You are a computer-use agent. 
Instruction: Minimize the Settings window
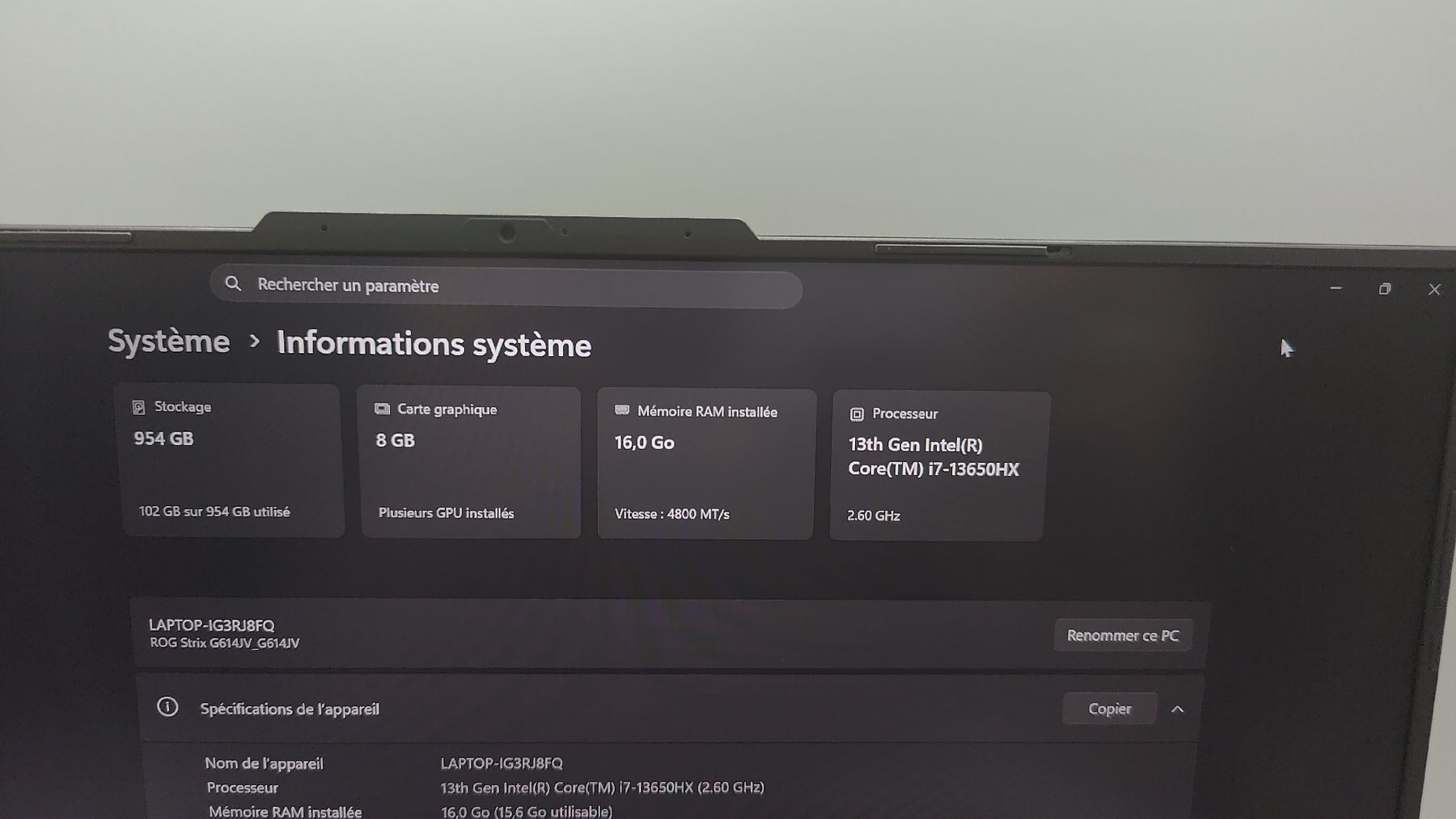click(1335, 288)
